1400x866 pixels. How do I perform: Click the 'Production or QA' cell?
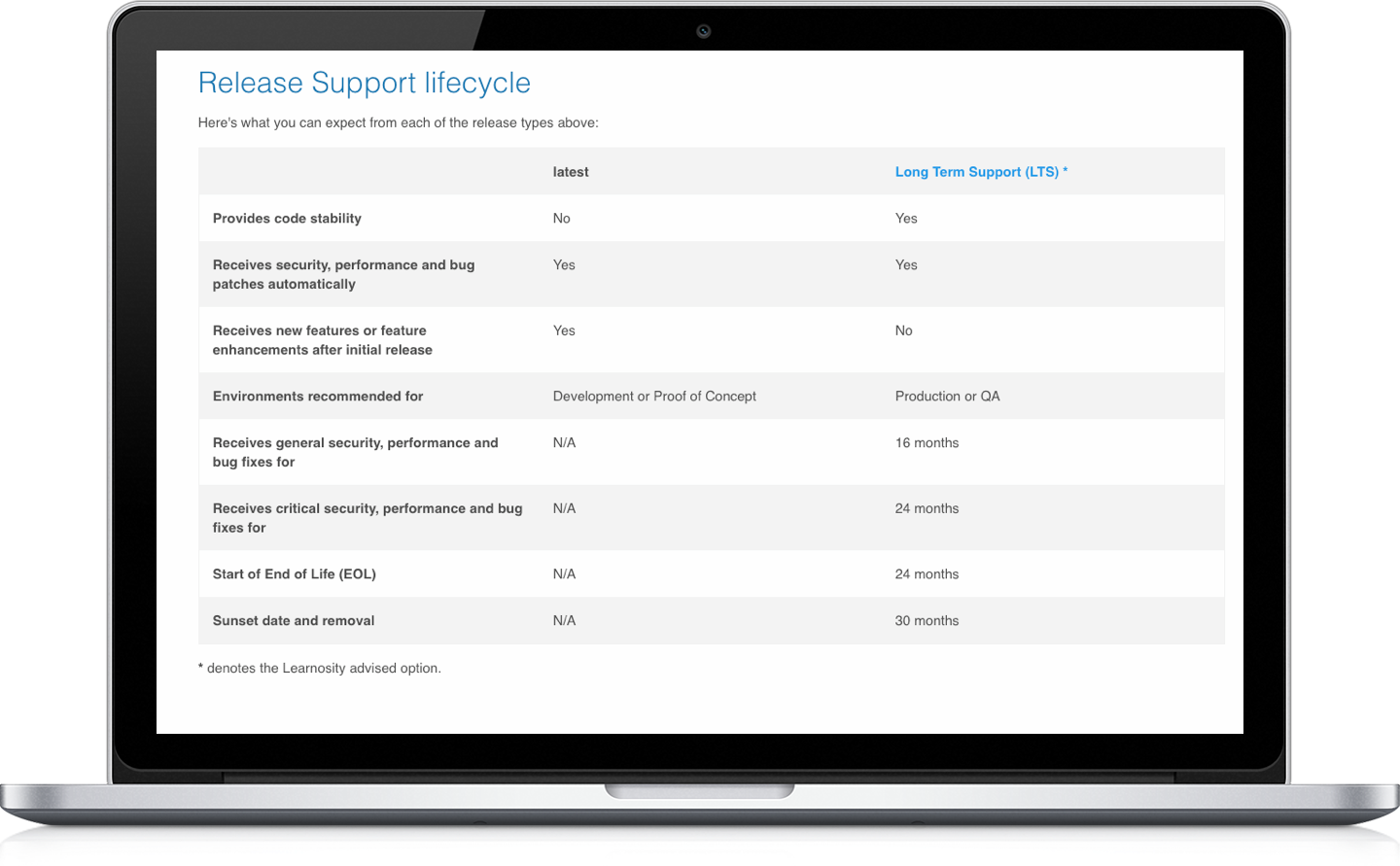947,397
